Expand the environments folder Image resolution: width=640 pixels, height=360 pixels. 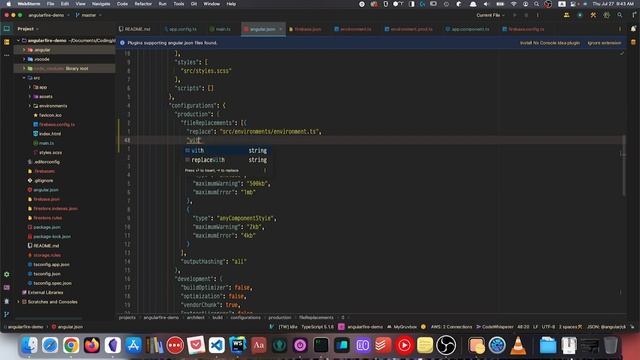(x=30, y=106)
